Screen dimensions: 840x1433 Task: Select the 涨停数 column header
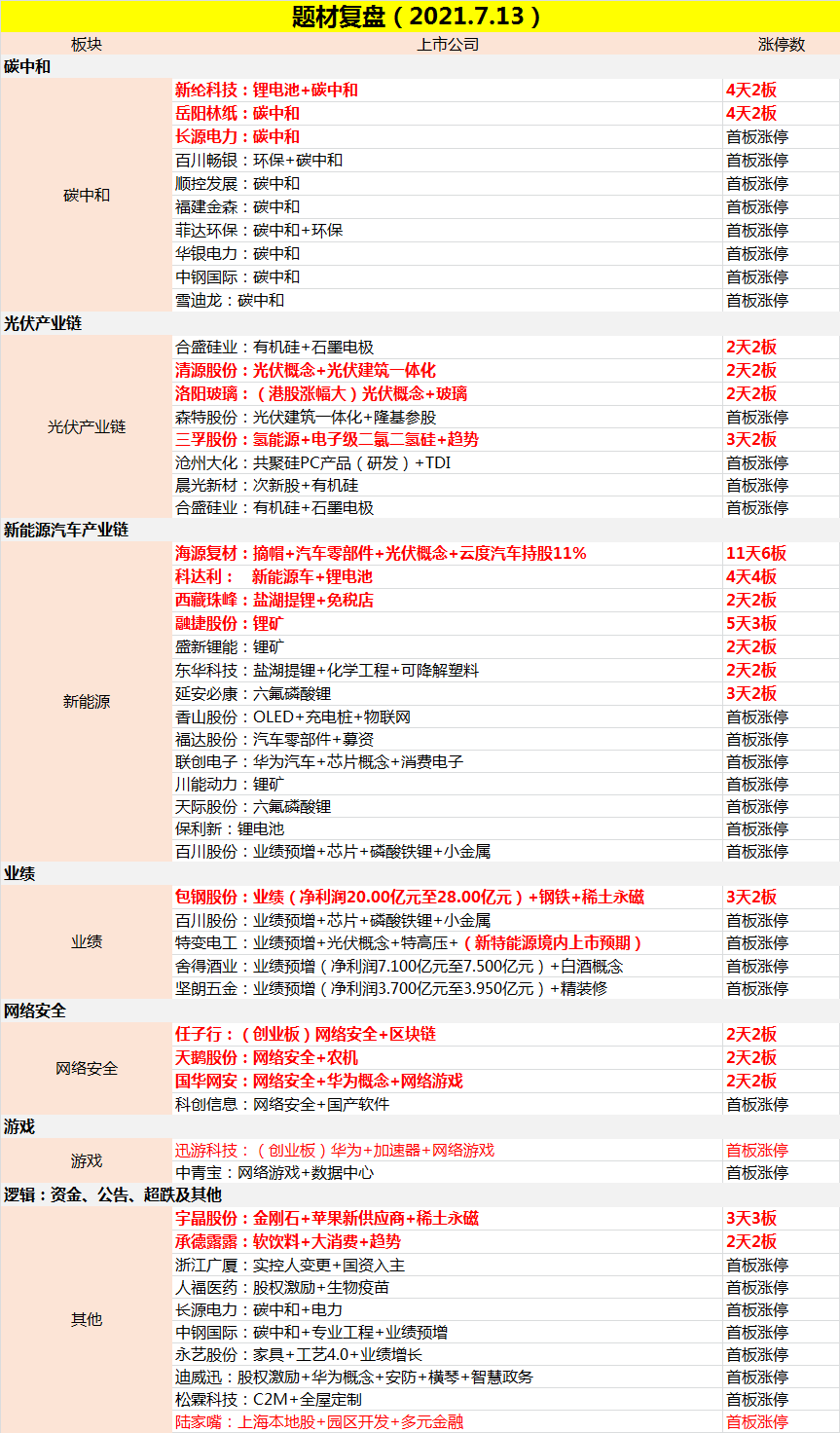782,45
